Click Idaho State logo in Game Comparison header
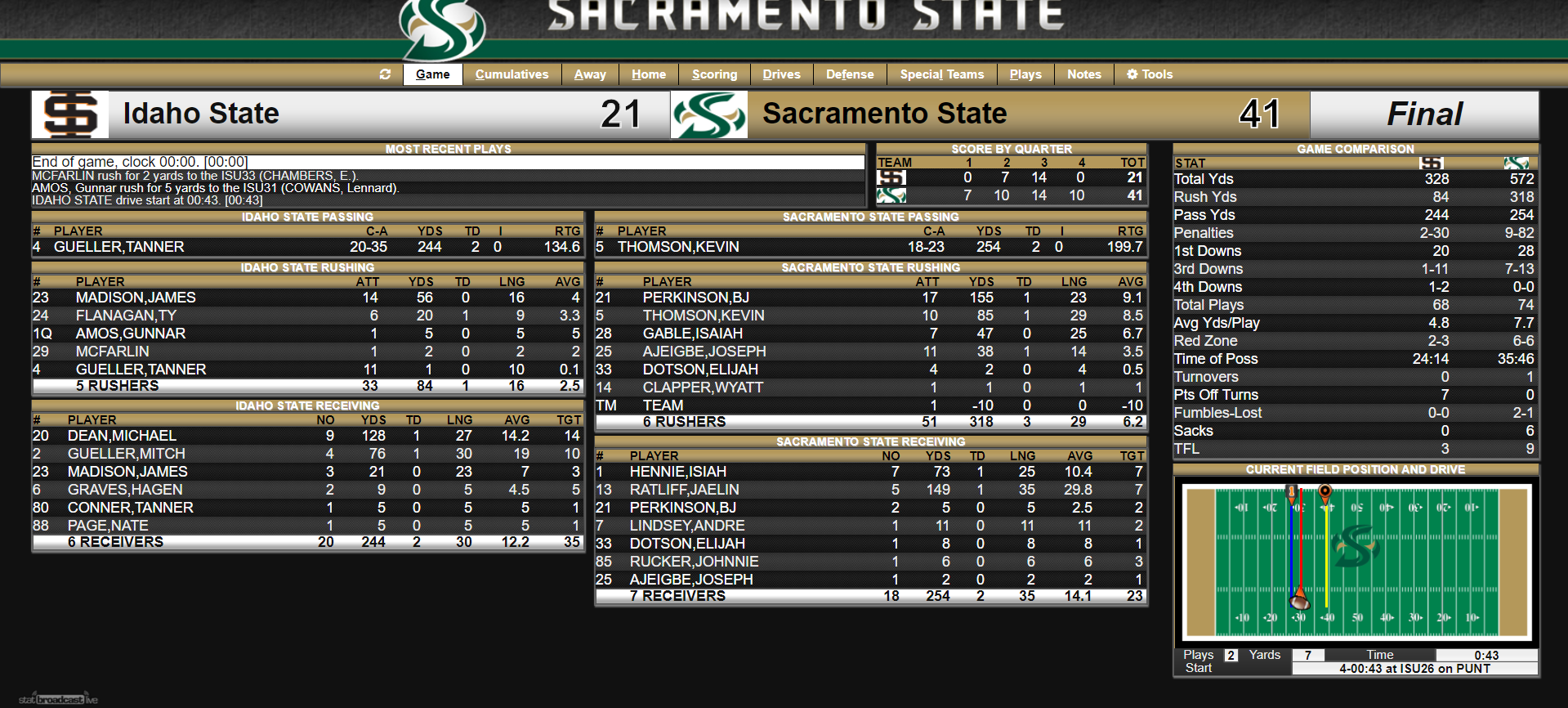 [x=1431, y=163]
